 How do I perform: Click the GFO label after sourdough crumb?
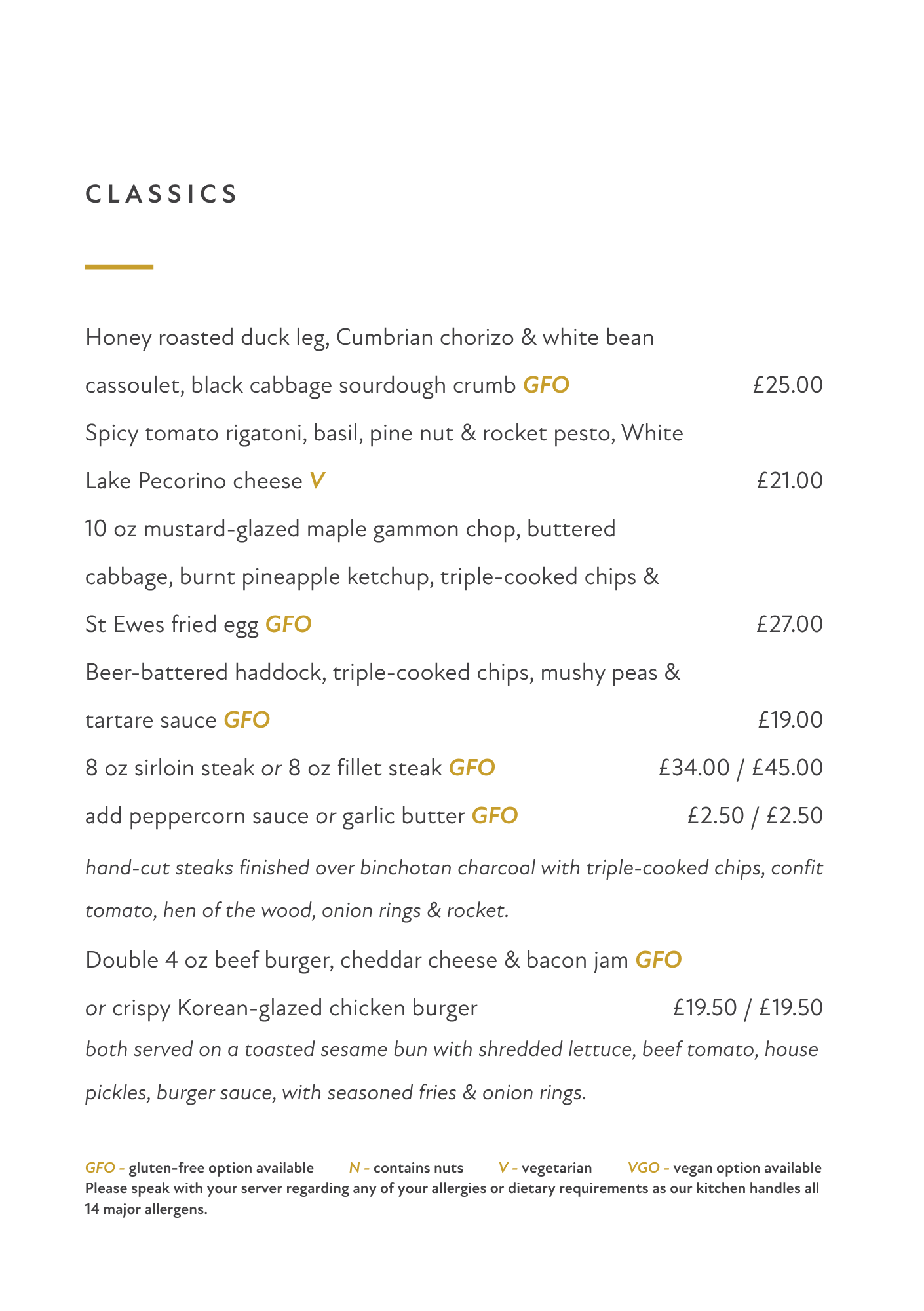point(546,385)
